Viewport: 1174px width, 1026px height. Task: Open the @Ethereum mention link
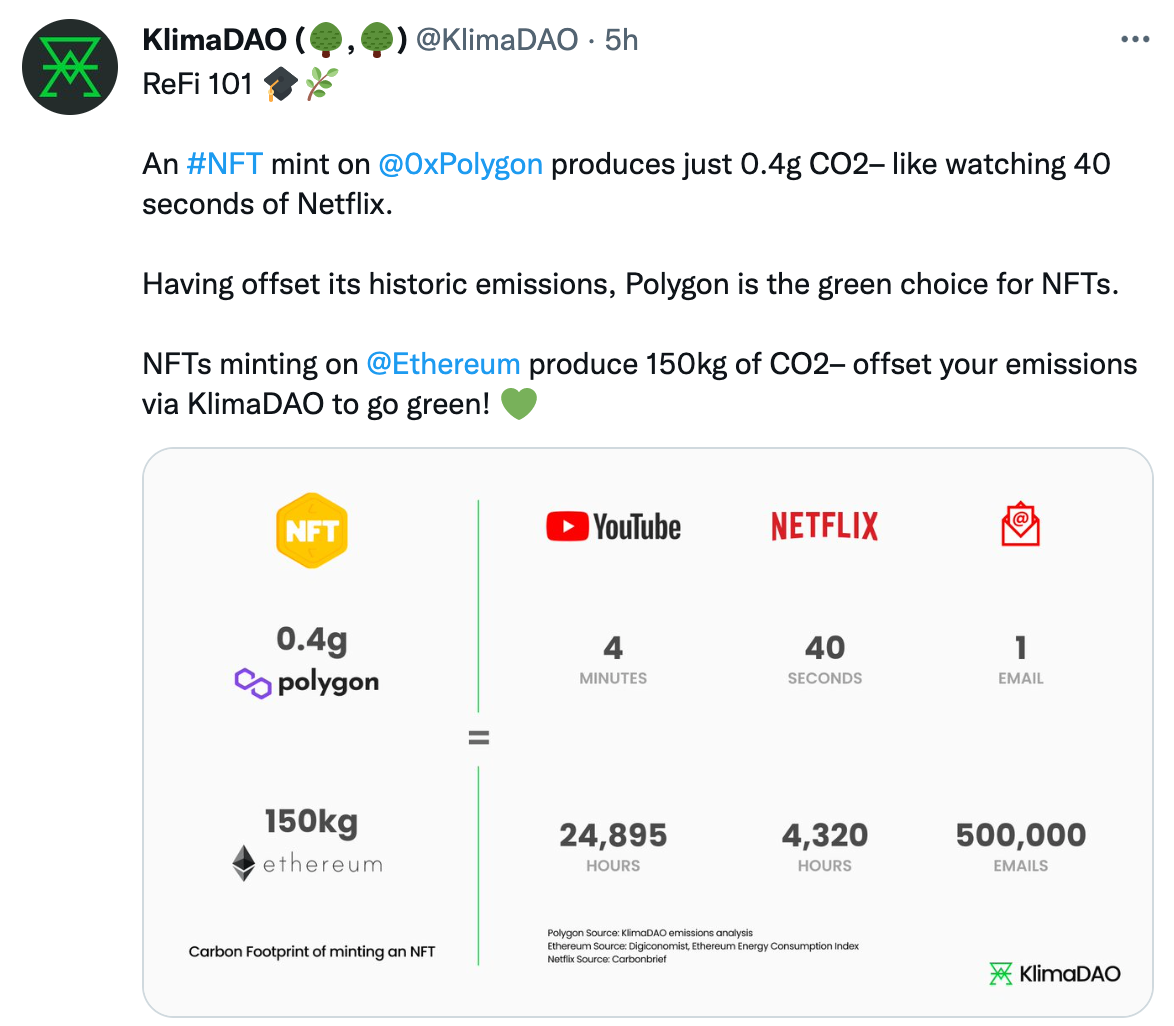[443, 363]
